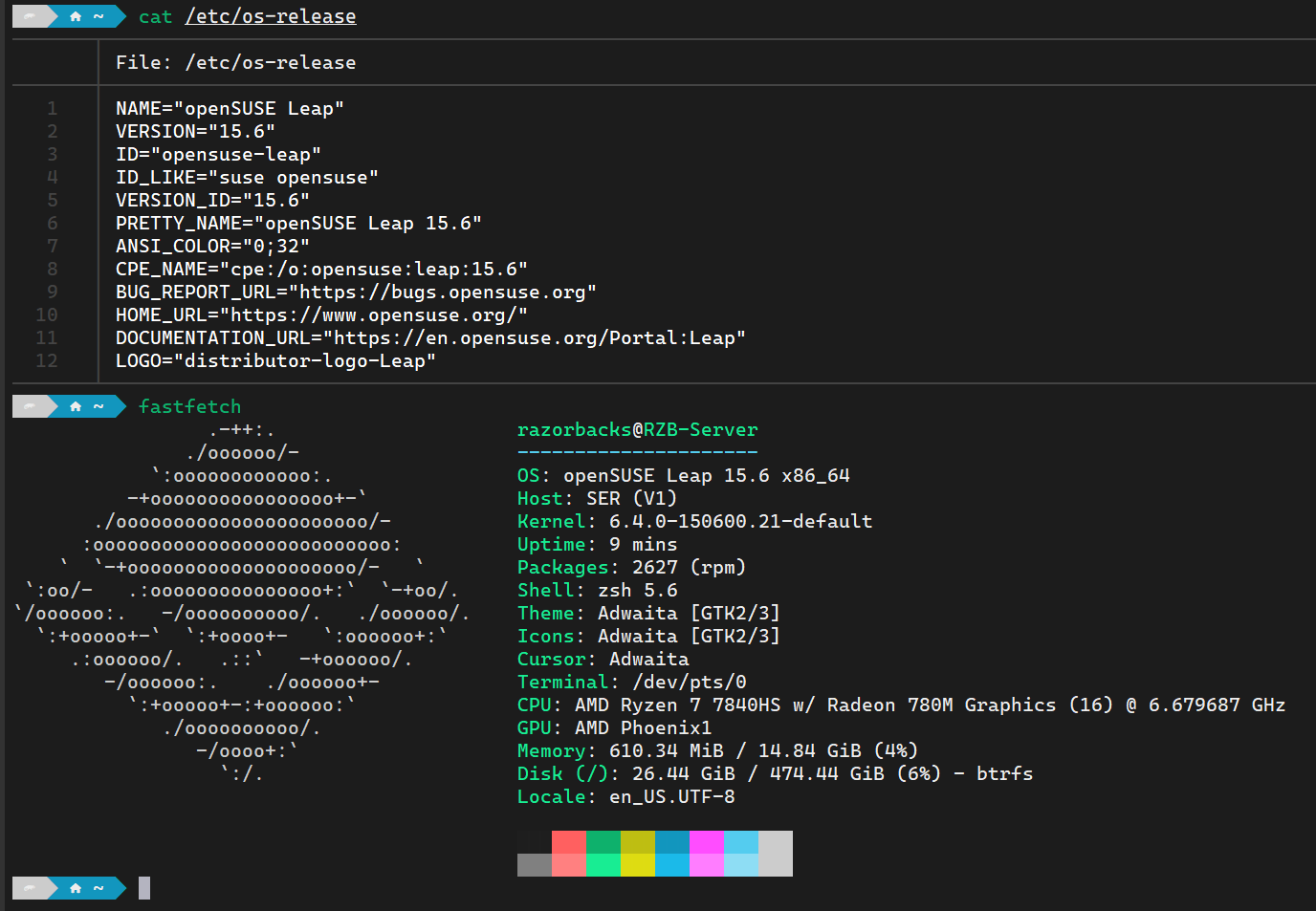The height and width of the screenshot is (911, 1316).
Task: Click the home icon beside the cat command
Action: [x=76, y=16]
